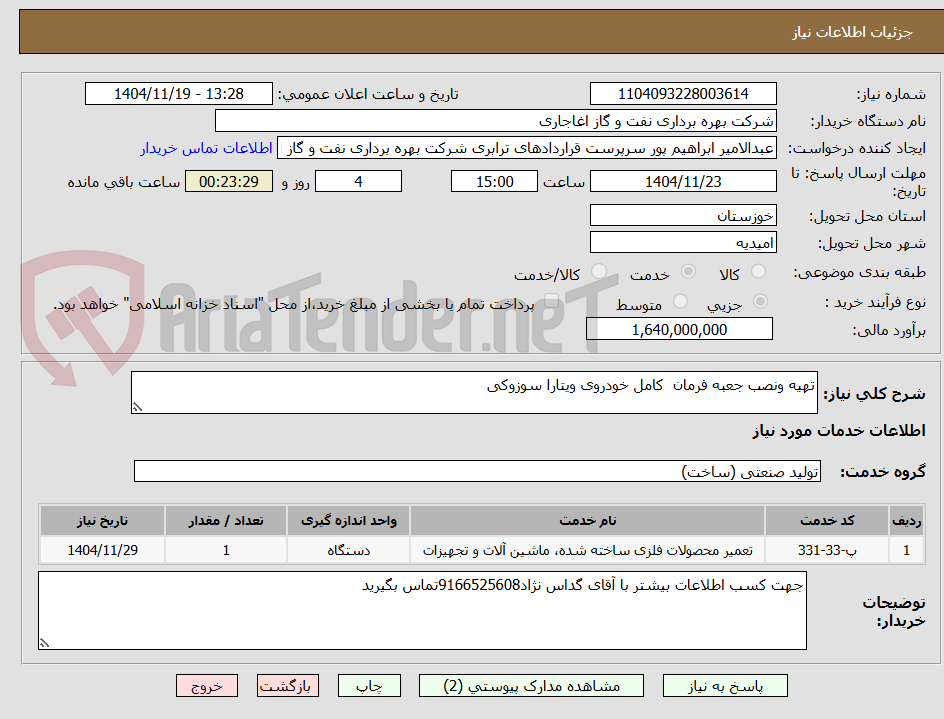
Task: Click the خوزستان province field
Action: pyautogui.click(x=683, y=216)
